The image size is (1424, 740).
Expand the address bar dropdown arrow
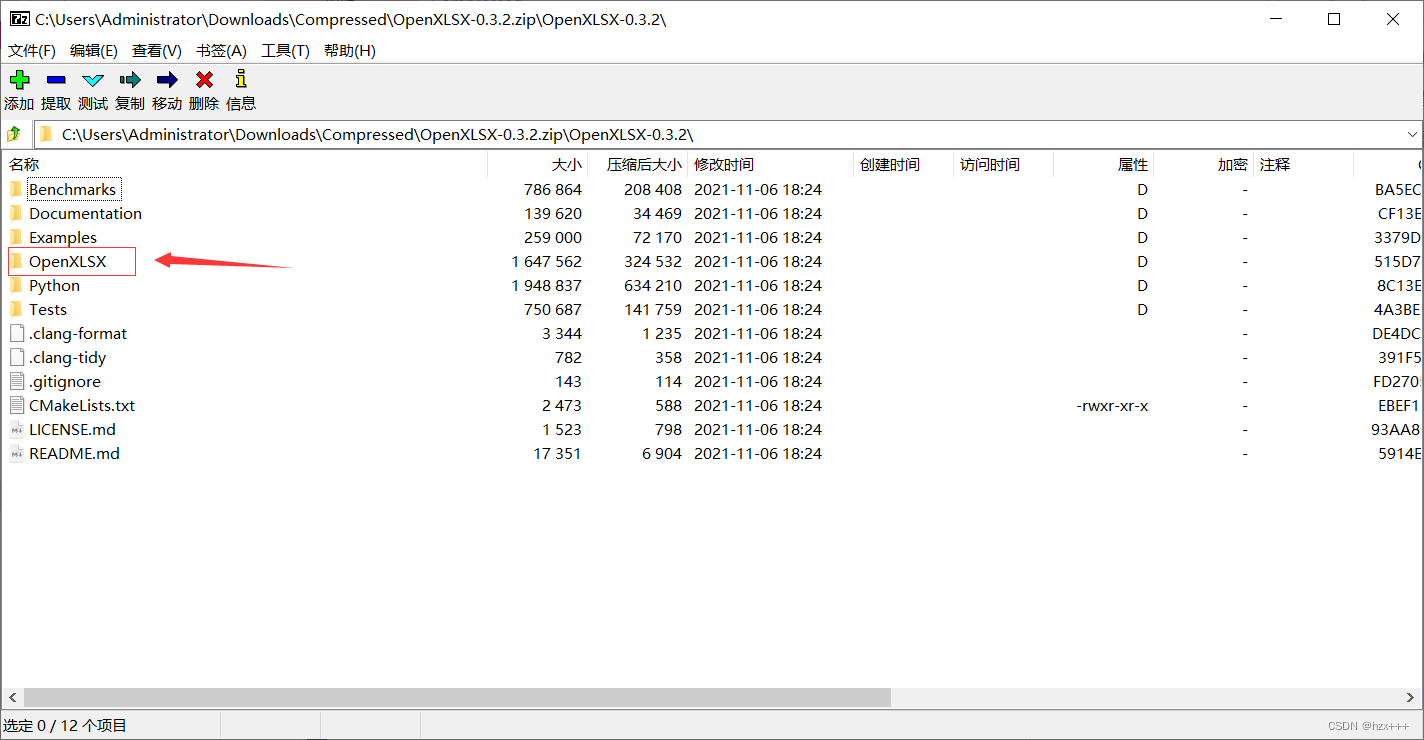[1412, 133]
